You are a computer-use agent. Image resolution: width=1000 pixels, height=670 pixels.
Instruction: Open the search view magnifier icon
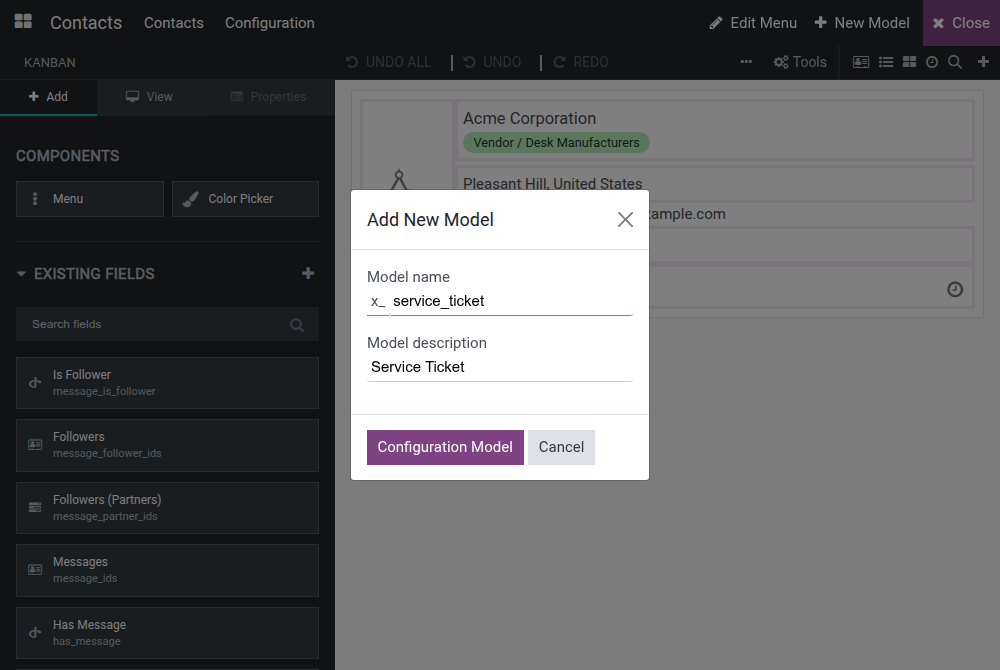click(955, 62)
